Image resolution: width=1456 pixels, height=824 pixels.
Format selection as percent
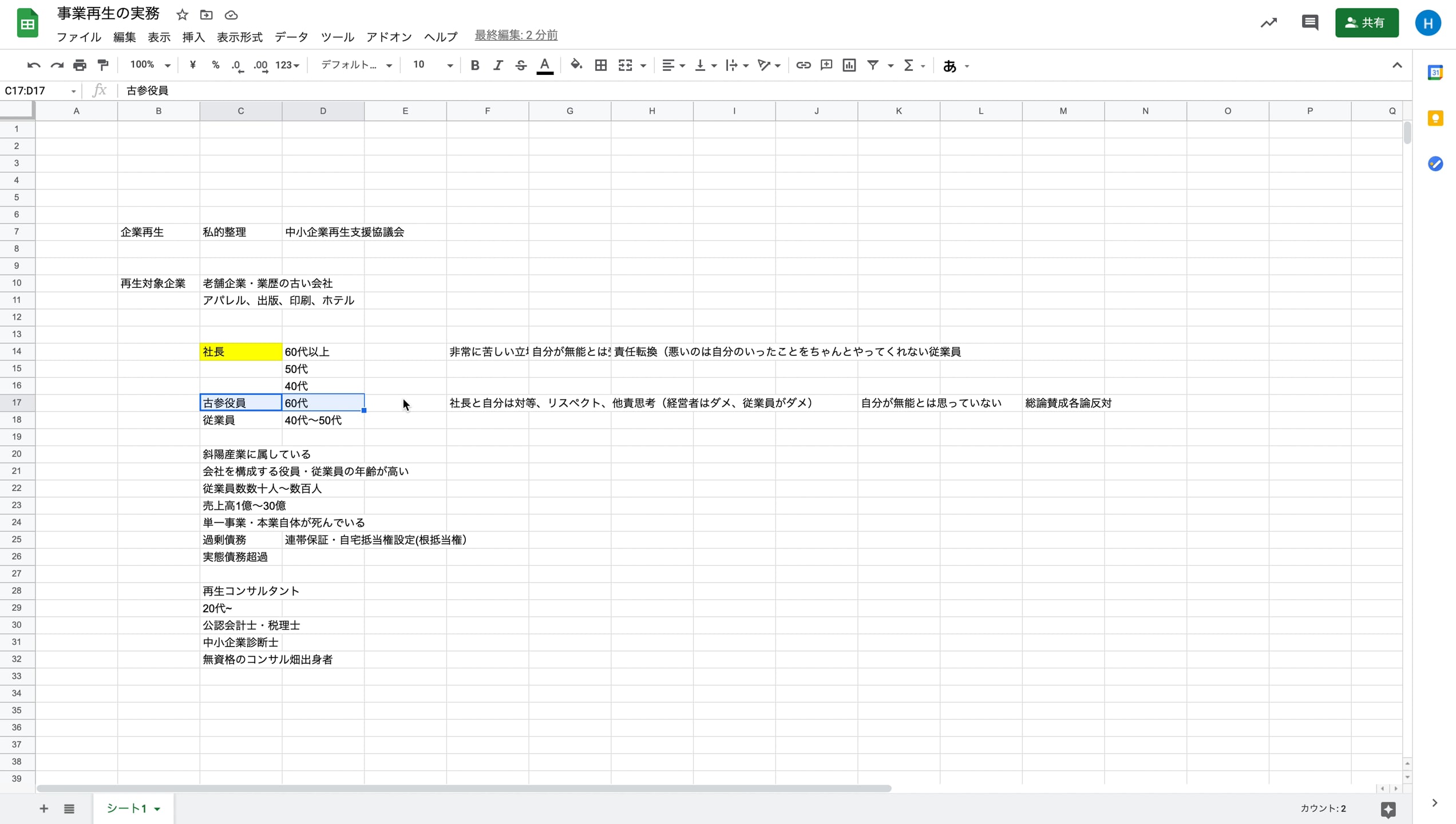click(215, 65)
